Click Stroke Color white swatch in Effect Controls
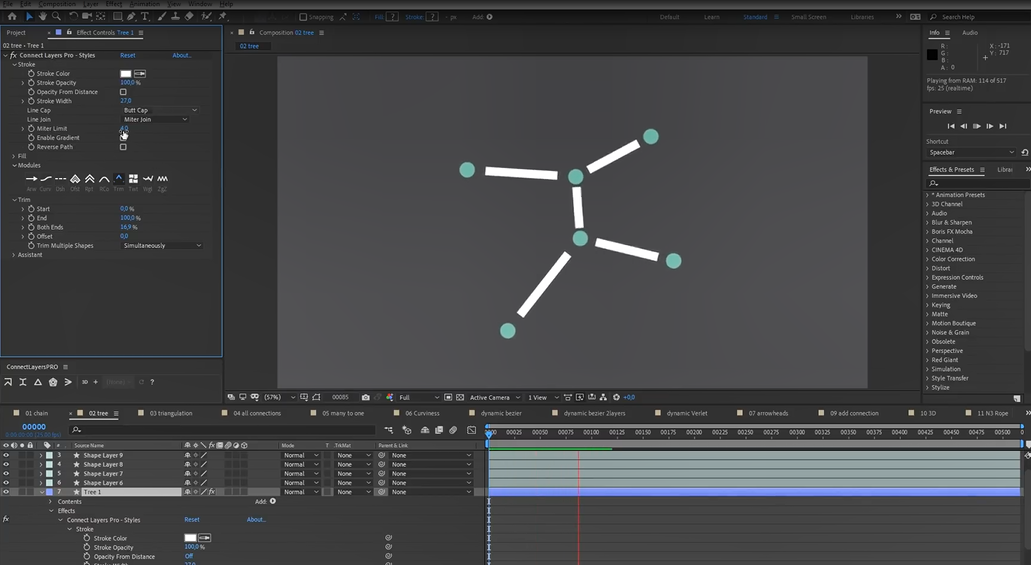1031x565 pixels. point(126,74)
